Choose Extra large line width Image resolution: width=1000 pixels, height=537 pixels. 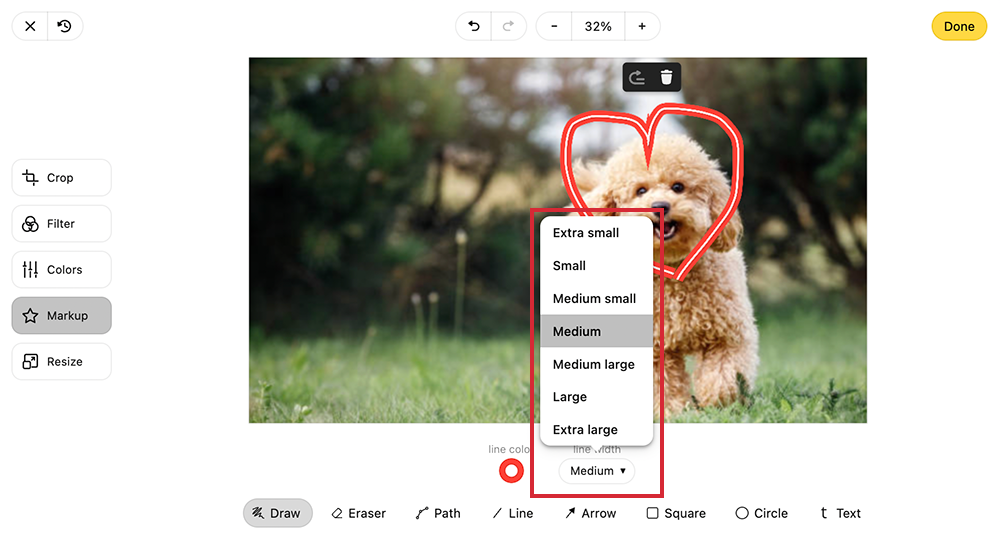coord(596,429)
